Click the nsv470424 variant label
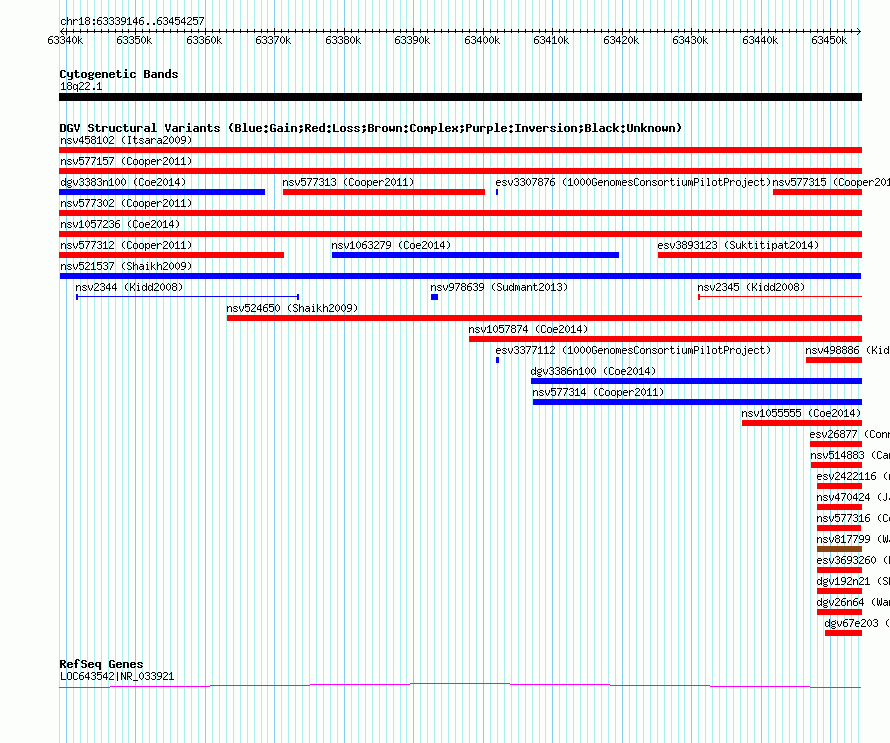 click(853, 497)
